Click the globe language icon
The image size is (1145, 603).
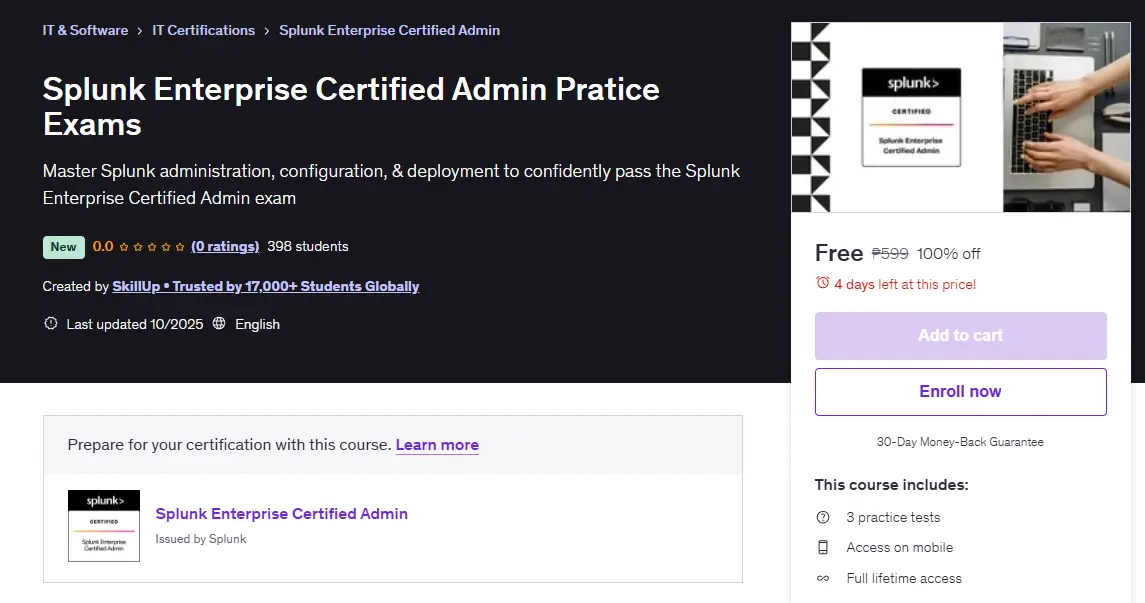click(219, 323)
